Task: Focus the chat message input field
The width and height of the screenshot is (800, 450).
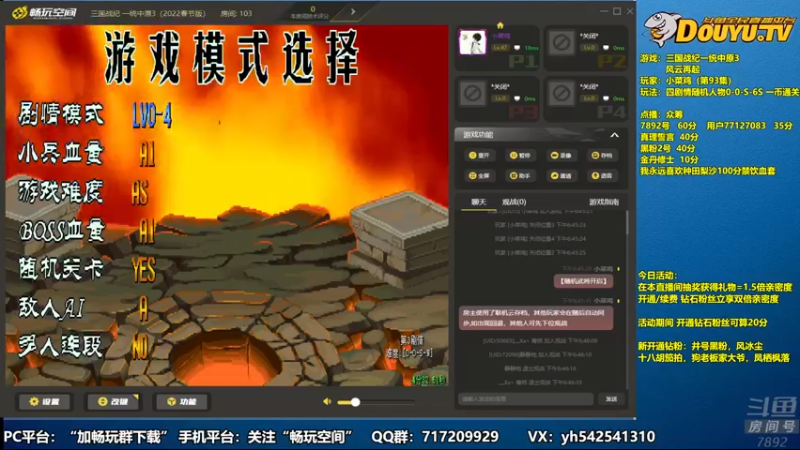Action: pos(526,399)
